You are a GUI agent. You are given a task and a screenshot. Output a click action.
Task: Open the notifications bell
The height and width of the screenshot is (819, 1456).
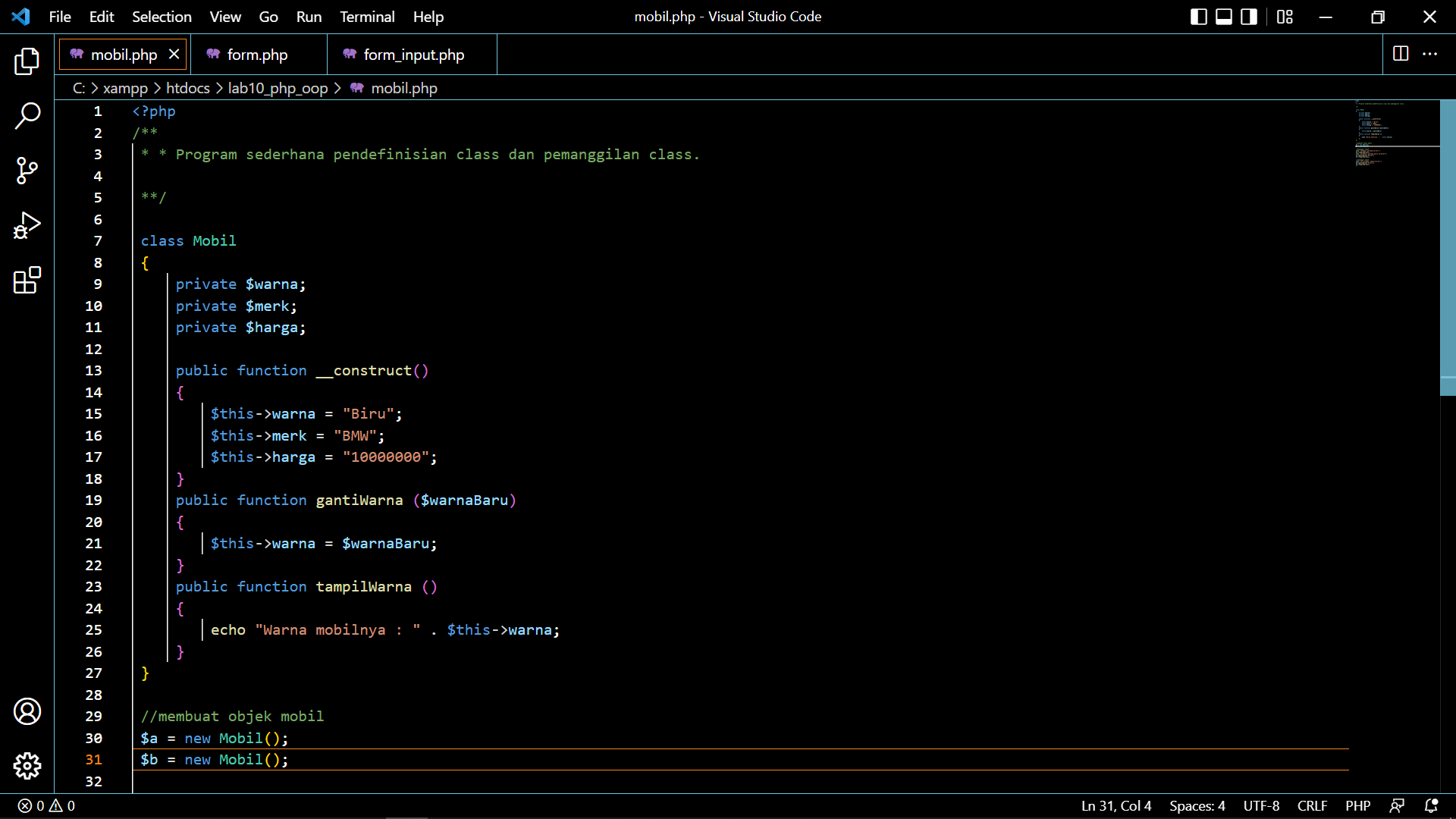pyautogui.click(x=1432, y=806)
